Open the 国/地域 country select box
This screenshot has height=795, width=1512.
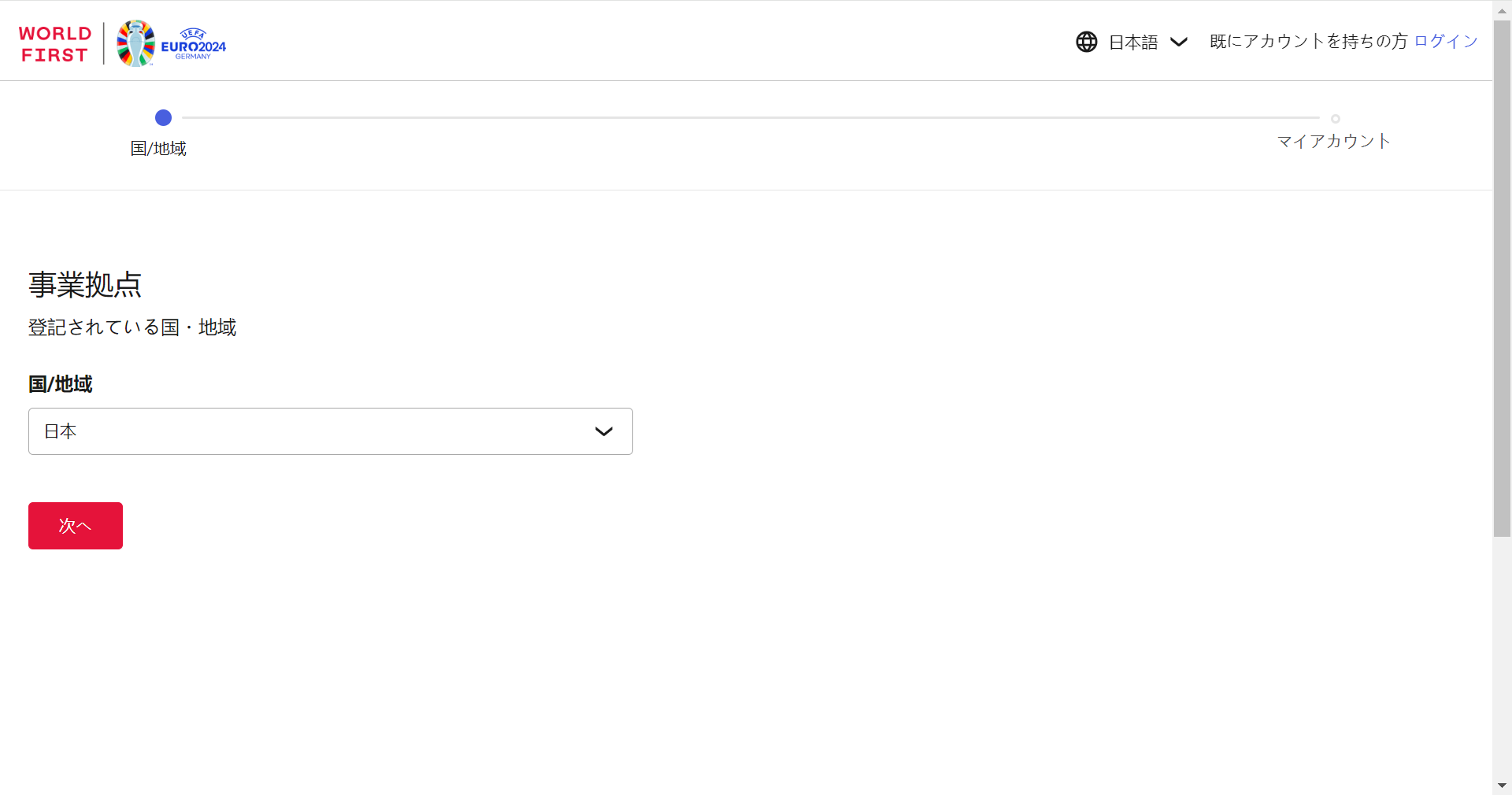[330, 431]
